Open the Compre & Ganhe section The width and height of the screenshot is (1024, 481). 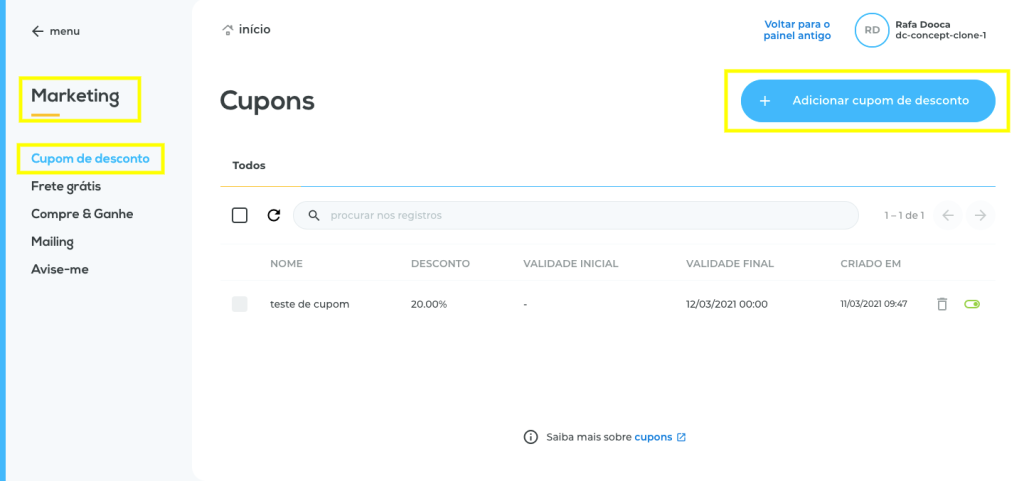(x=82, y=214)
